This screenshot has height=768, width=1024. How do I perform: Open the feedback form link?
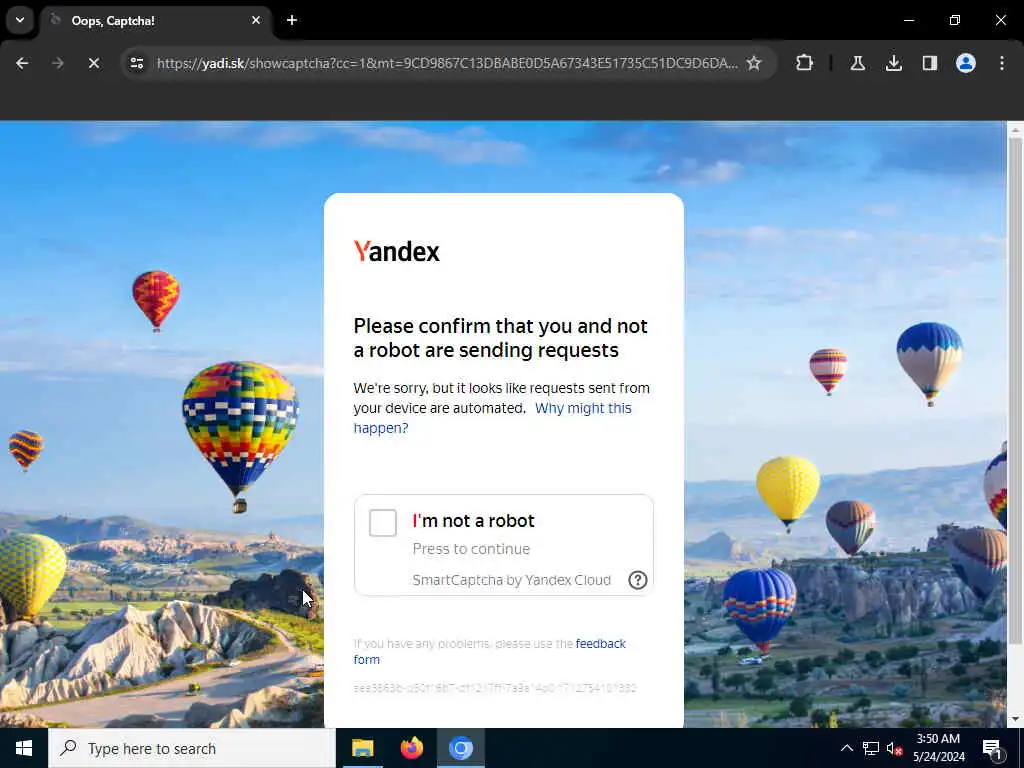coord(490,651)
